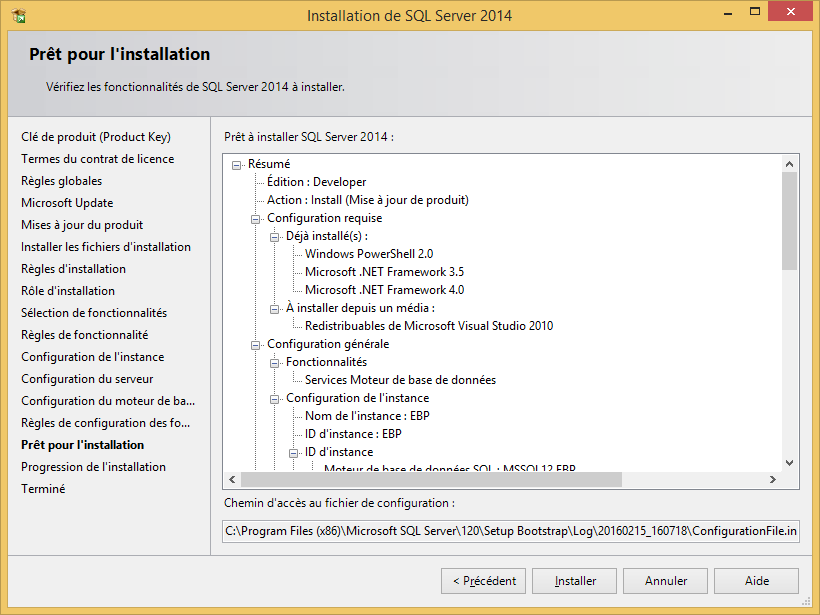
Task: Cancel setup with the Annuler button
Action: 665,581
